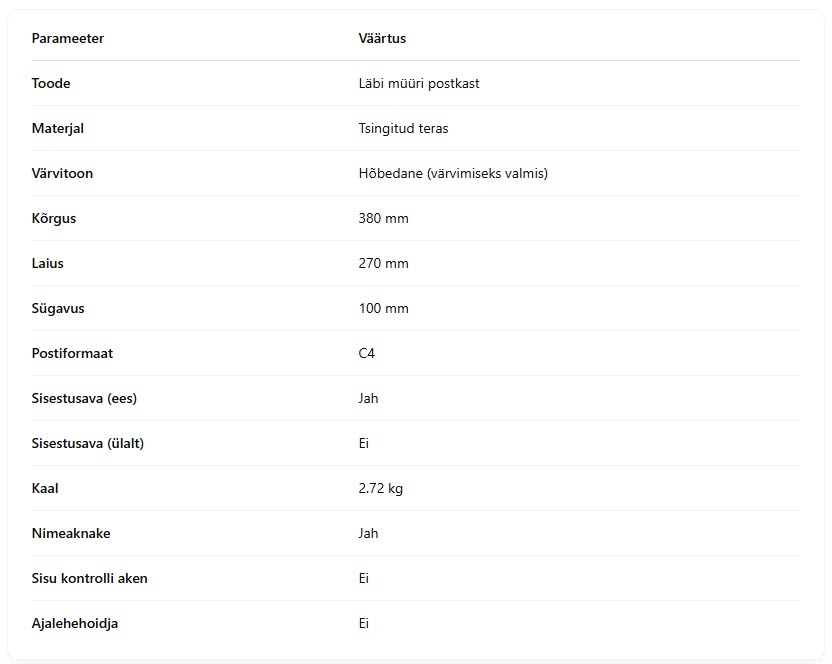Screen dimensions: 832x664
Task: Select the Toode row label
Action: tap(51, 83)
